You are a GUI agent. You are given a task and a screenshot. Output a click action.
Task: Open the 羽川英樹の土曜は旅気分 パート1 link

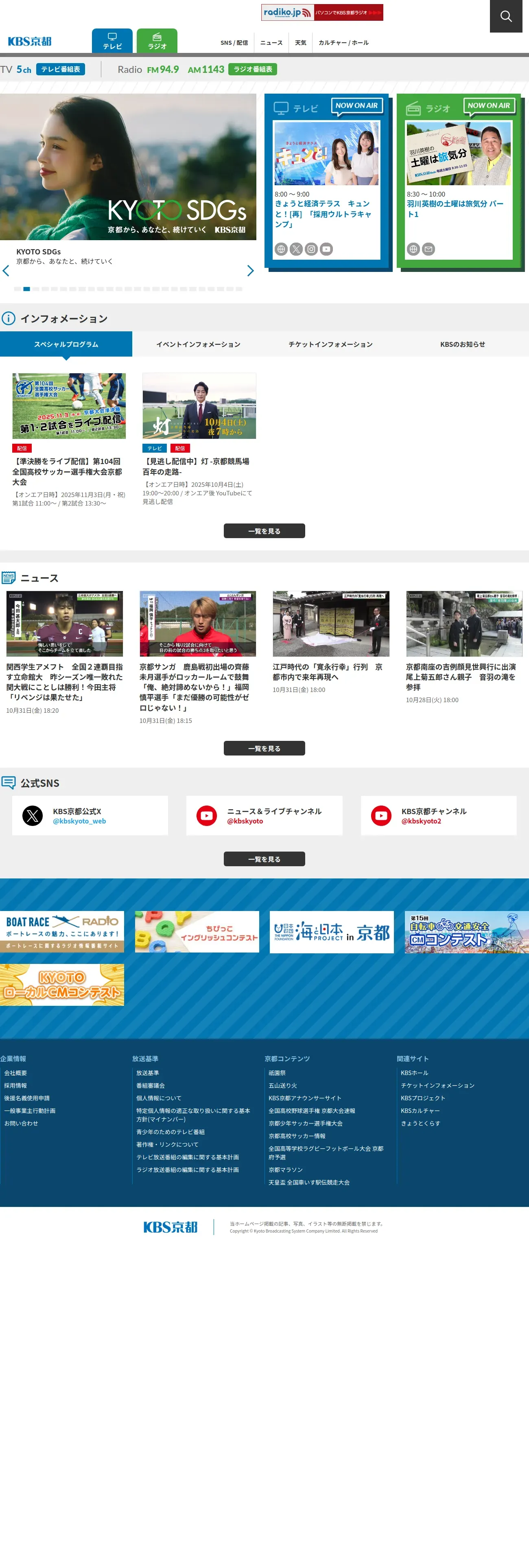click(455, 209)
